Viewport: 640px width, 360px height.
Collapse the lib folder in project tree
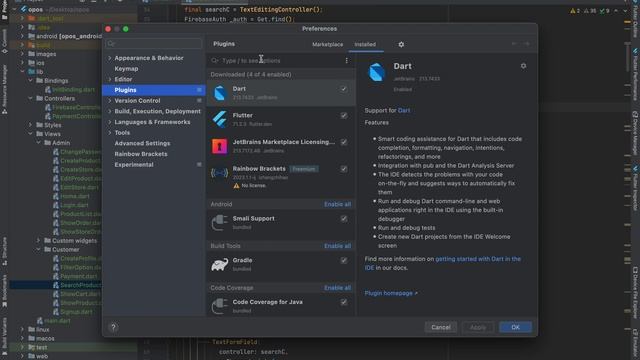22,72
